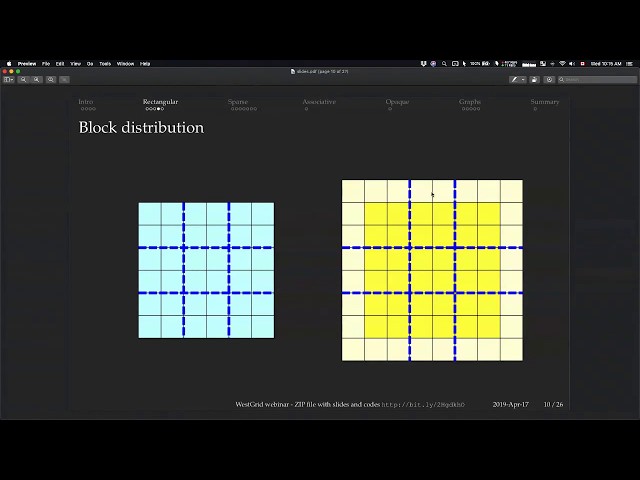Click the battery status icon
This screenshot has width=640, height=480.
point(486,64)
